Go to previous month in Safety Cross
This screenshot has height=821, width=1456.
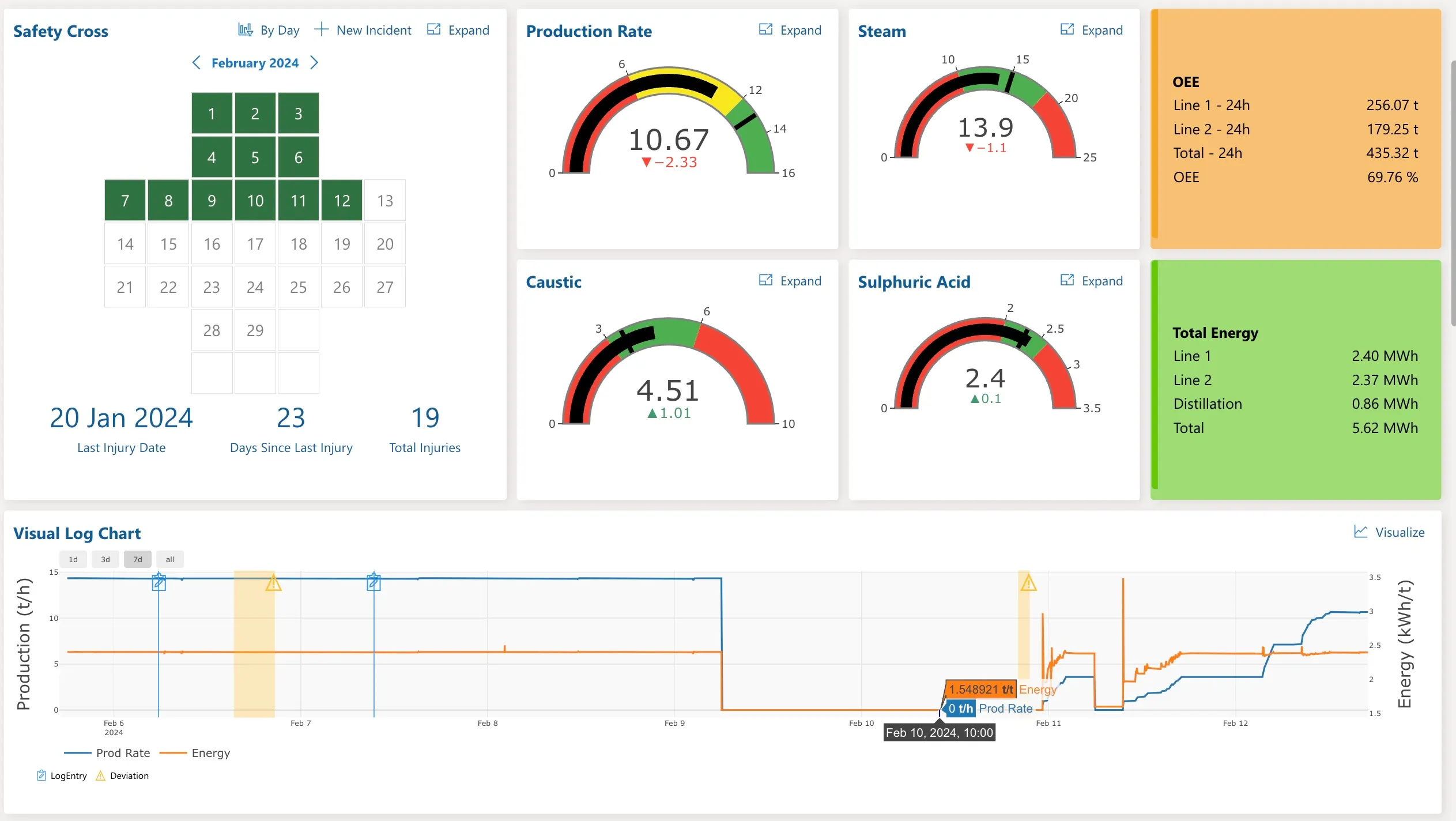(x=197, y=63)
